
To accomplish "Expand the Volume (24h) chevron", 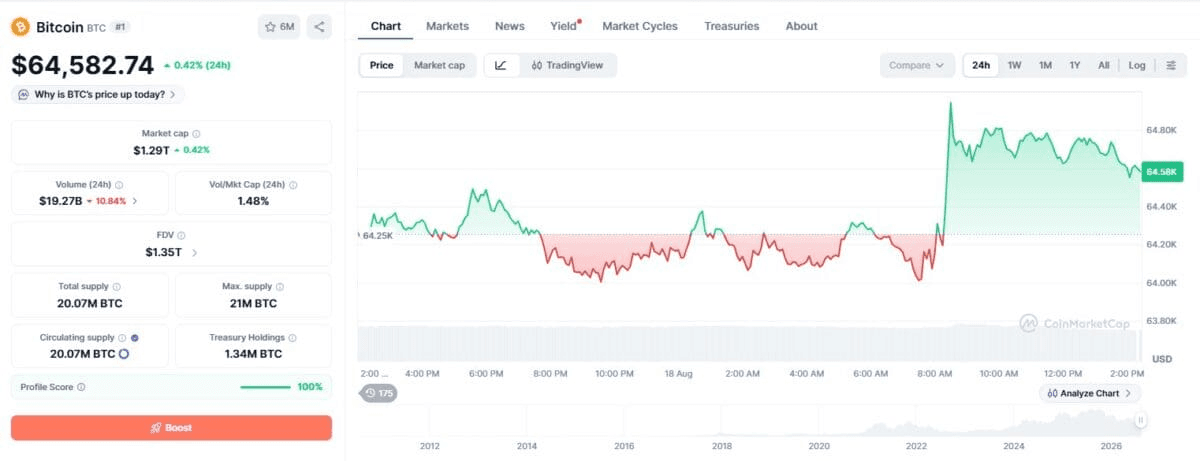I will pyautogui.click(x=135, y=201).
